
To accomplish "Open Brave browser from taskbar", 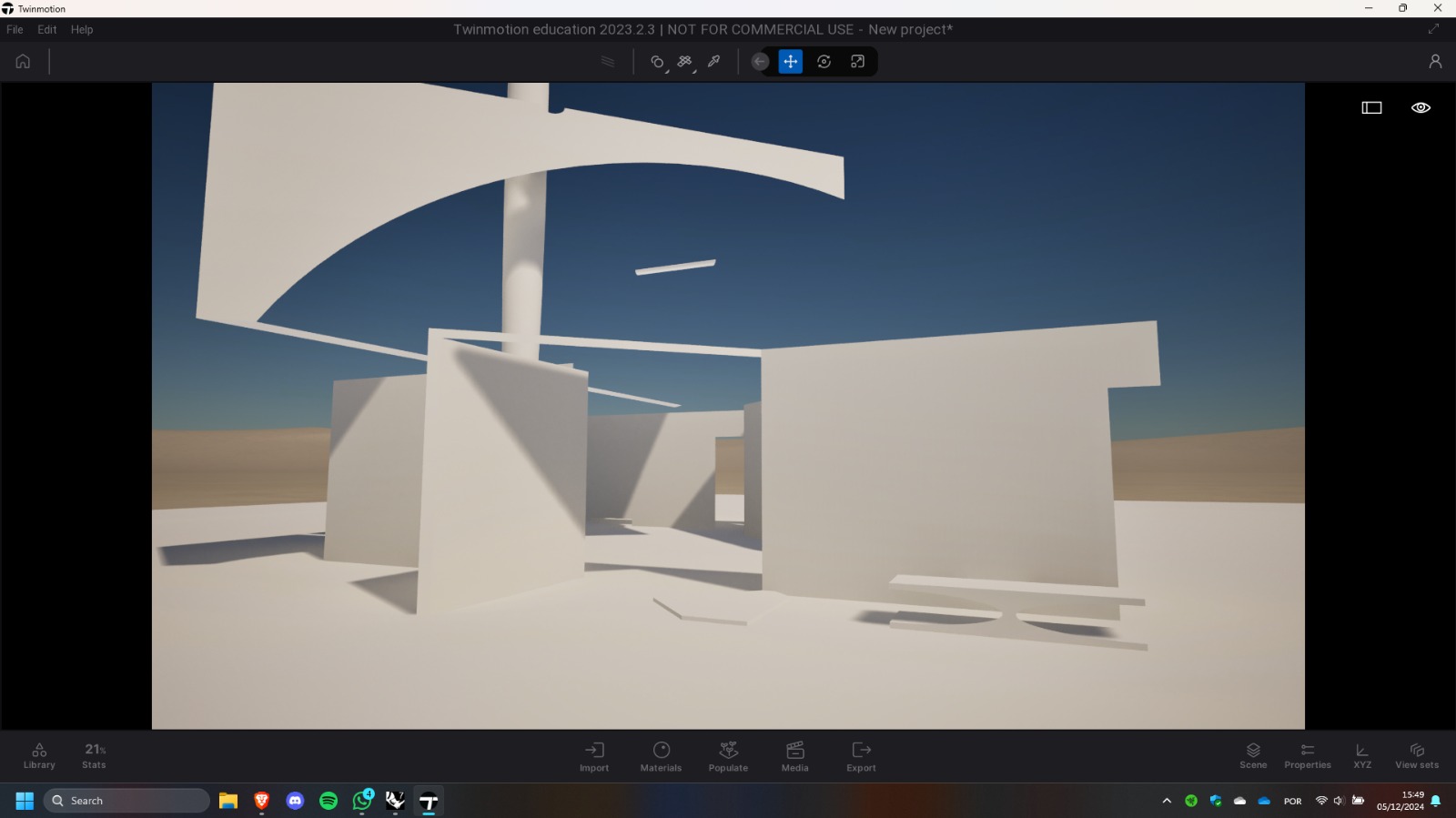I will tap(262, 801).
